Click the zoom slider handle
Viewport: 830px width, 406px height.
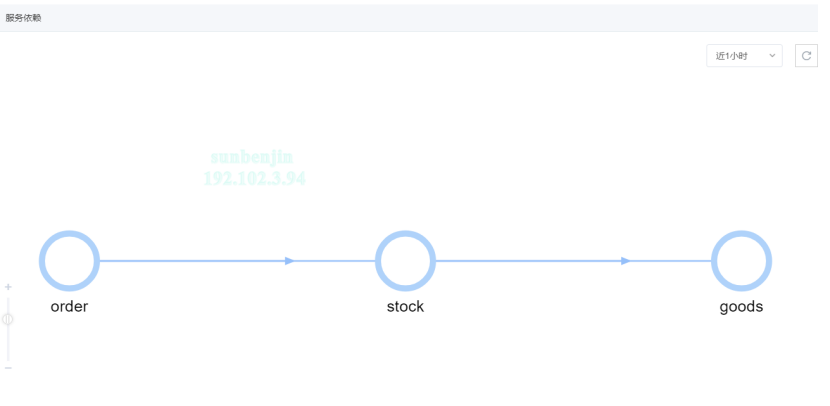click(8, 319)
